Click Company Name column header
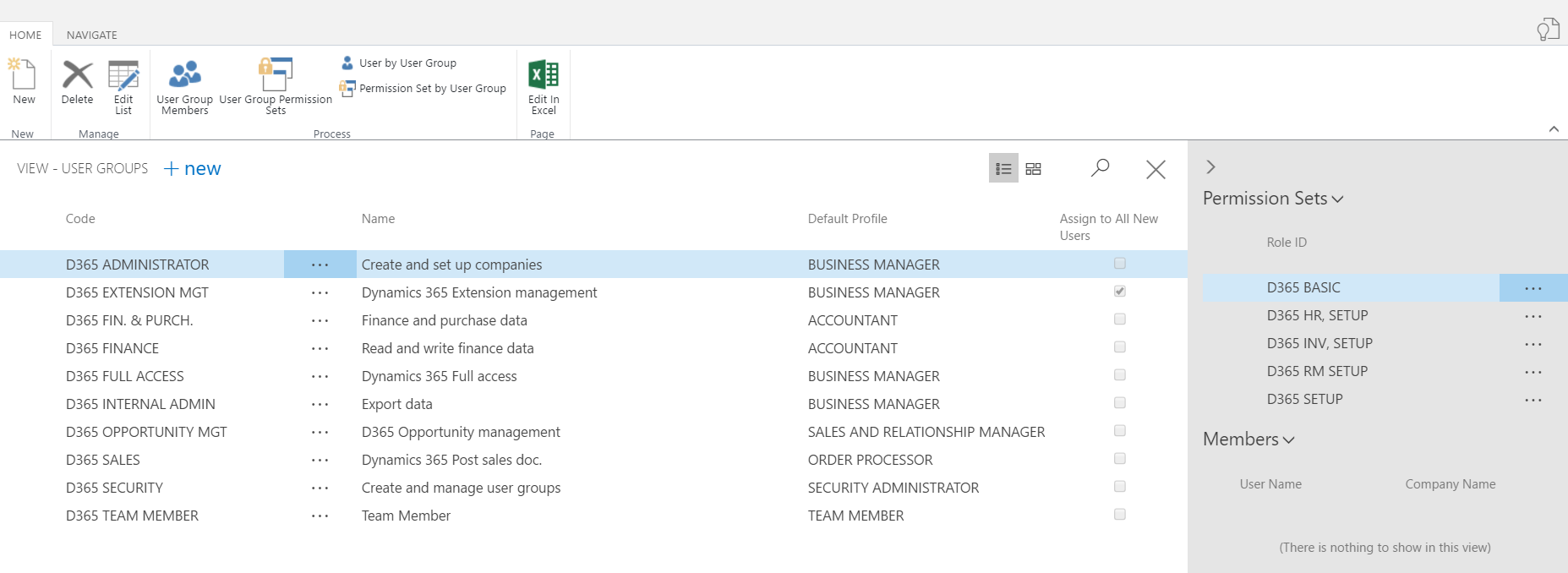1568x573 pixels. coord(1451,484)
